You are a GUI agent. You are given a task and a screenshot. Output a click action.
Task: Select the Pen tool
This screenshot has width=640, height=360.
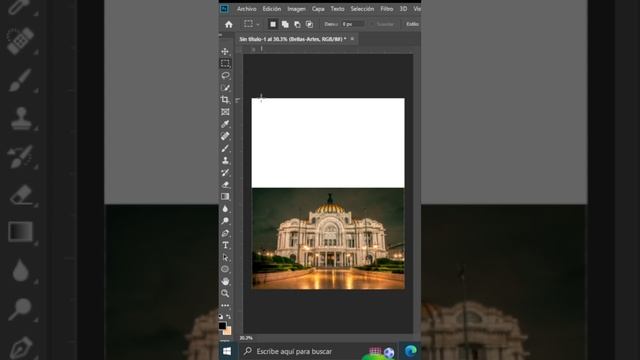pos(225,233)
